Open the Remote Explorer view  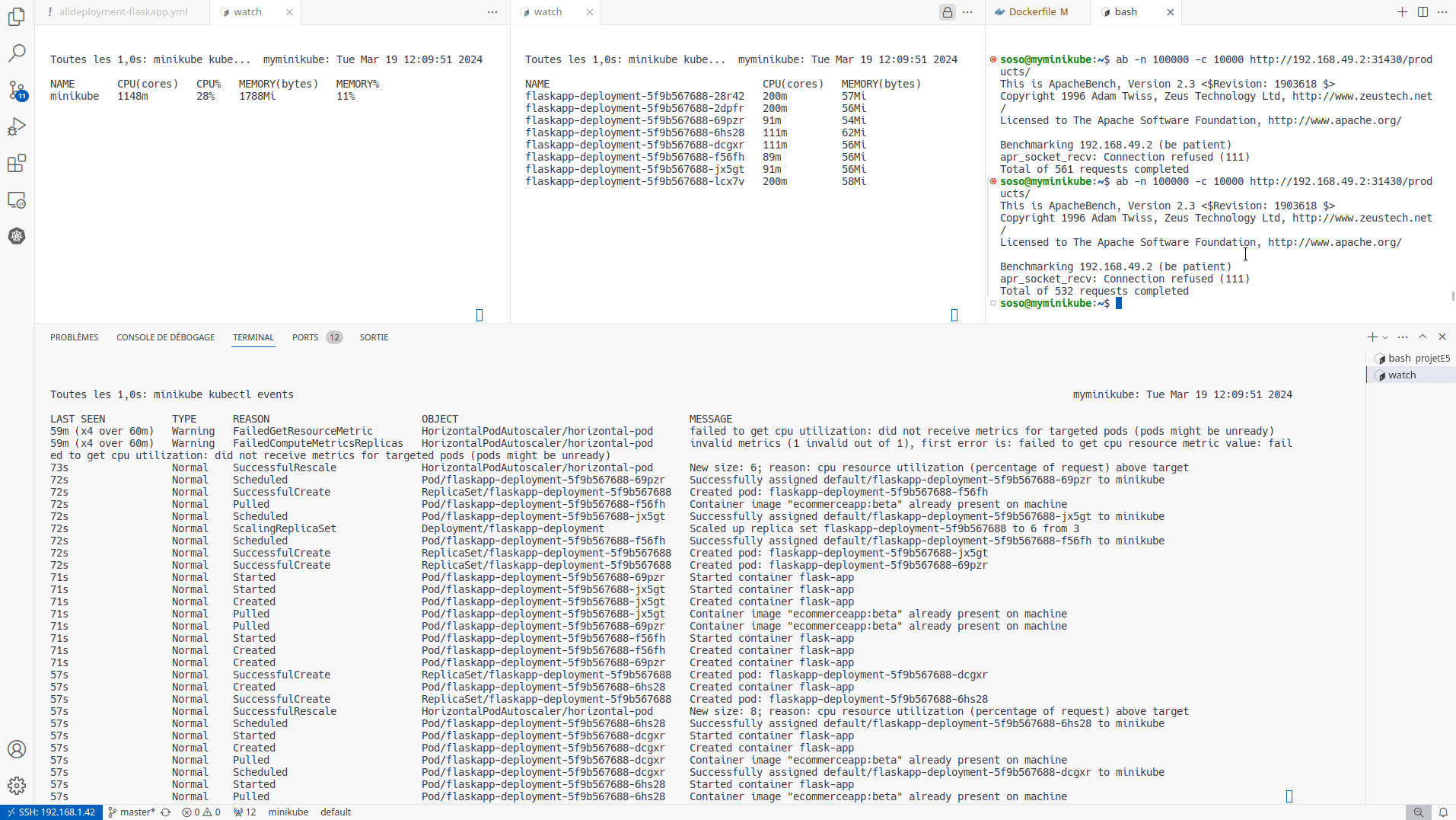(x=17, y=200)
